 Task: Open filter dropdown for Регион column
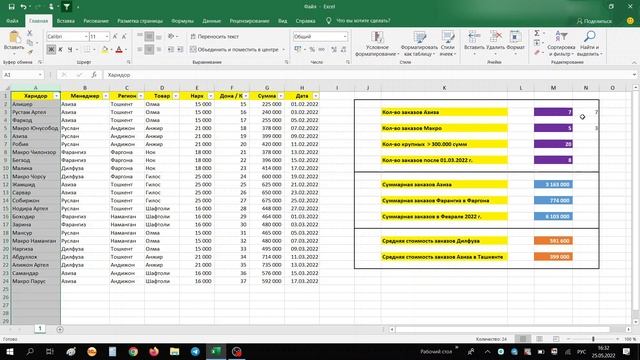[x=140, y=96]
